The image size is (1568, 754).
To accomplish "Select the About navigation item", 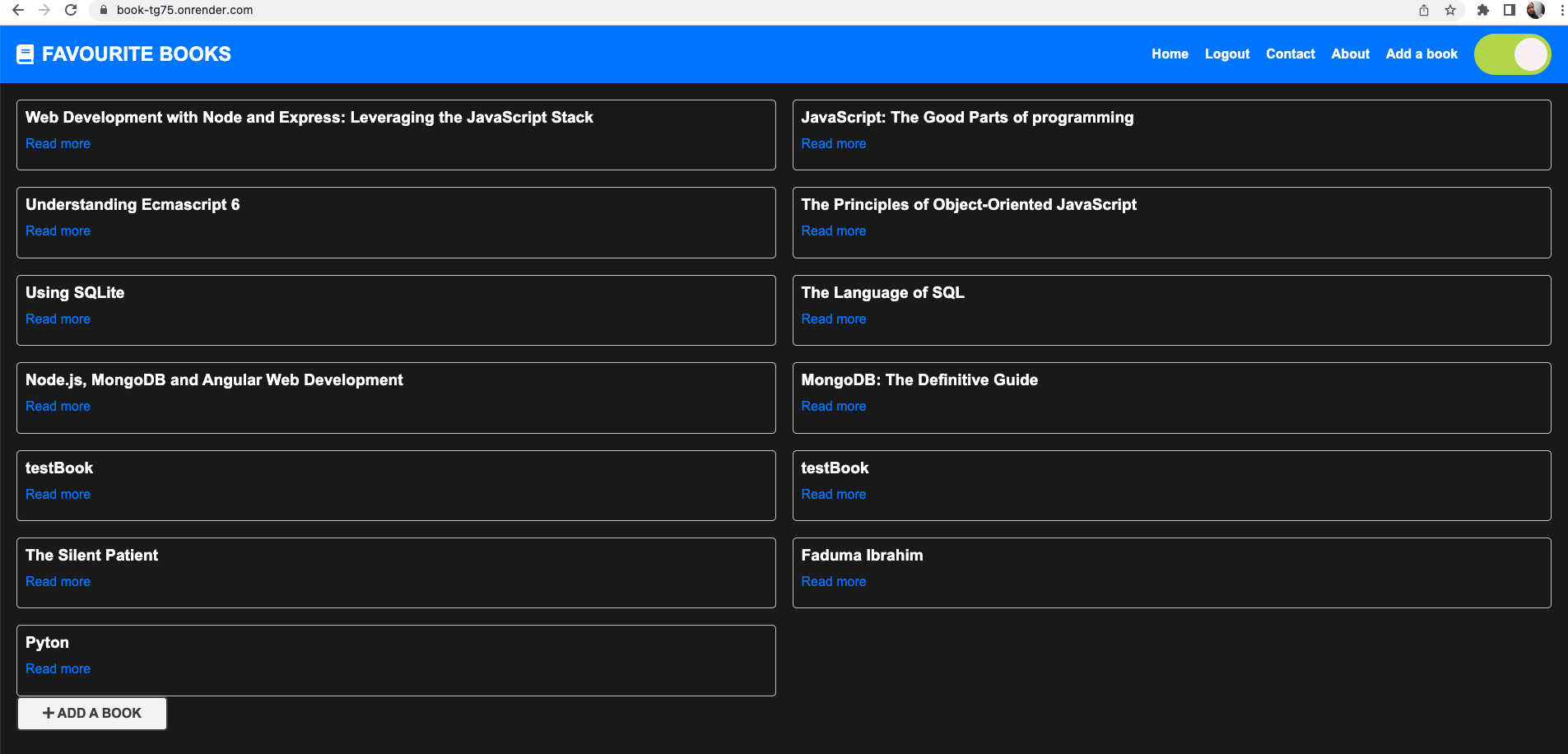I will (x=1350, y=54).
